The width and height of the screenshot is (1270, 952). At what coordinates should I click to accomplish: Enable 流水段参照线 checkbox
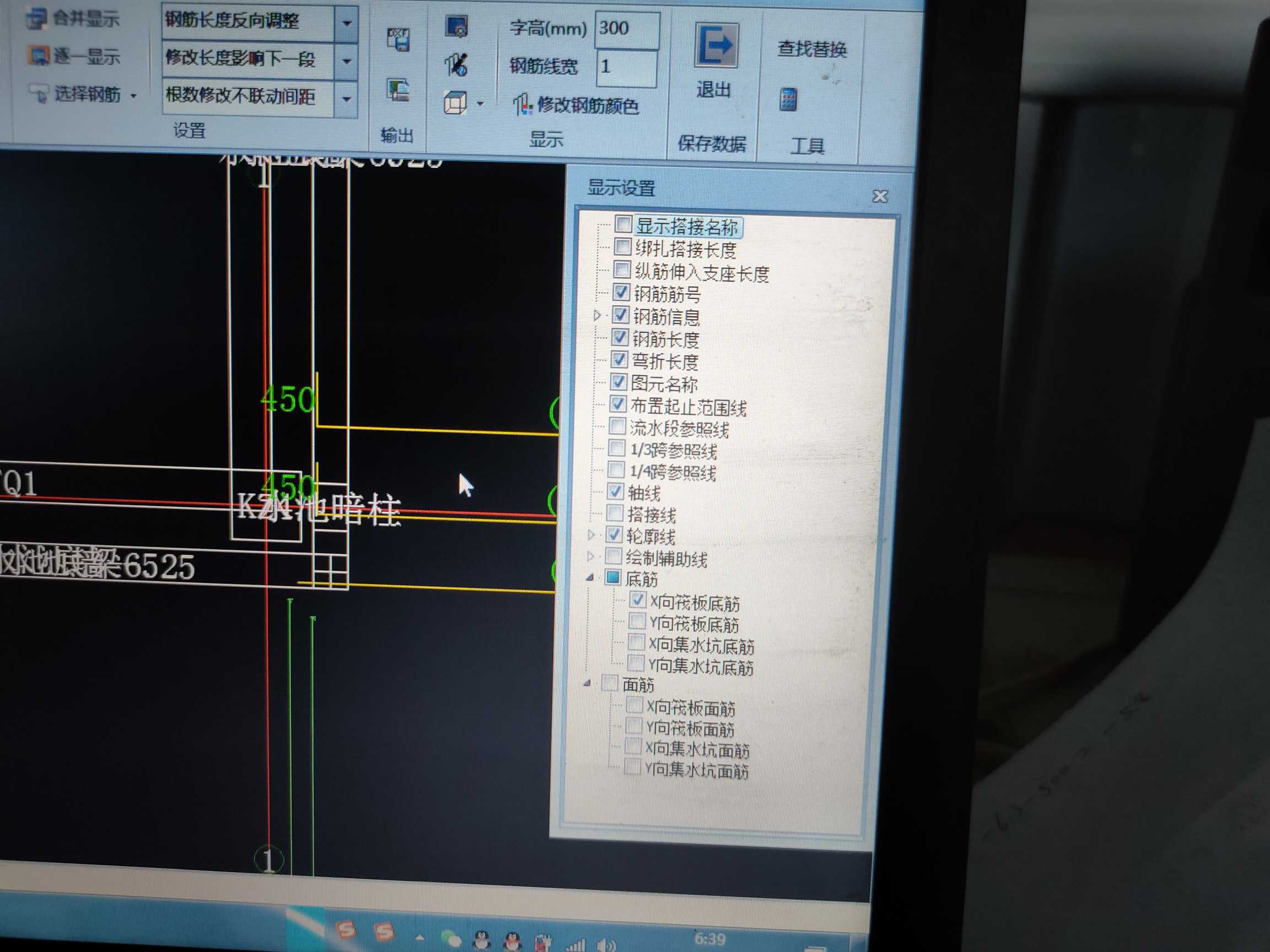click(x=617, y=426)
